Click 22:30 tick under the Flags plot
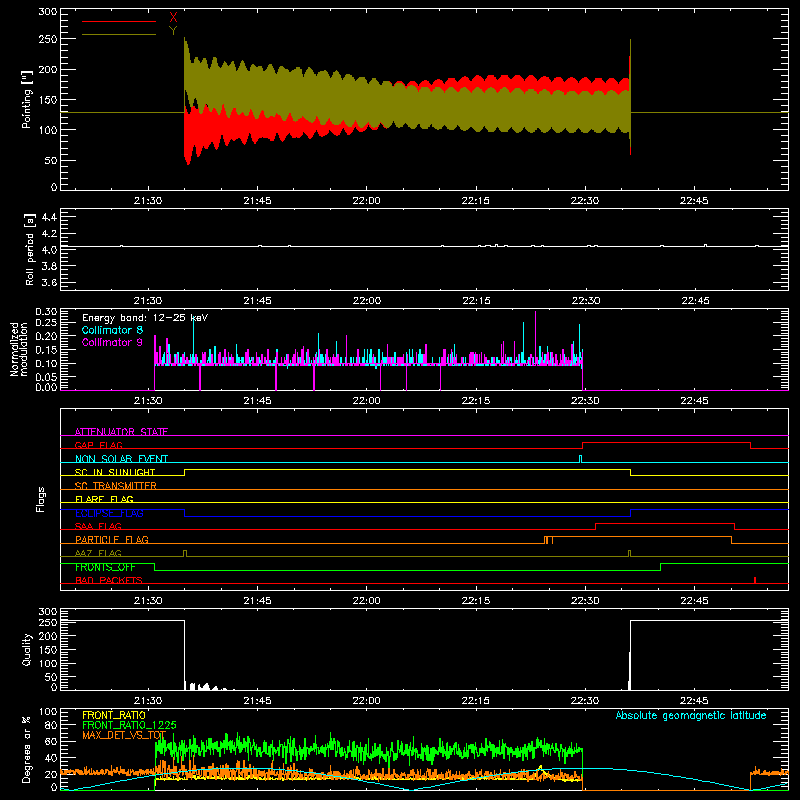 [x=585, y=601]
